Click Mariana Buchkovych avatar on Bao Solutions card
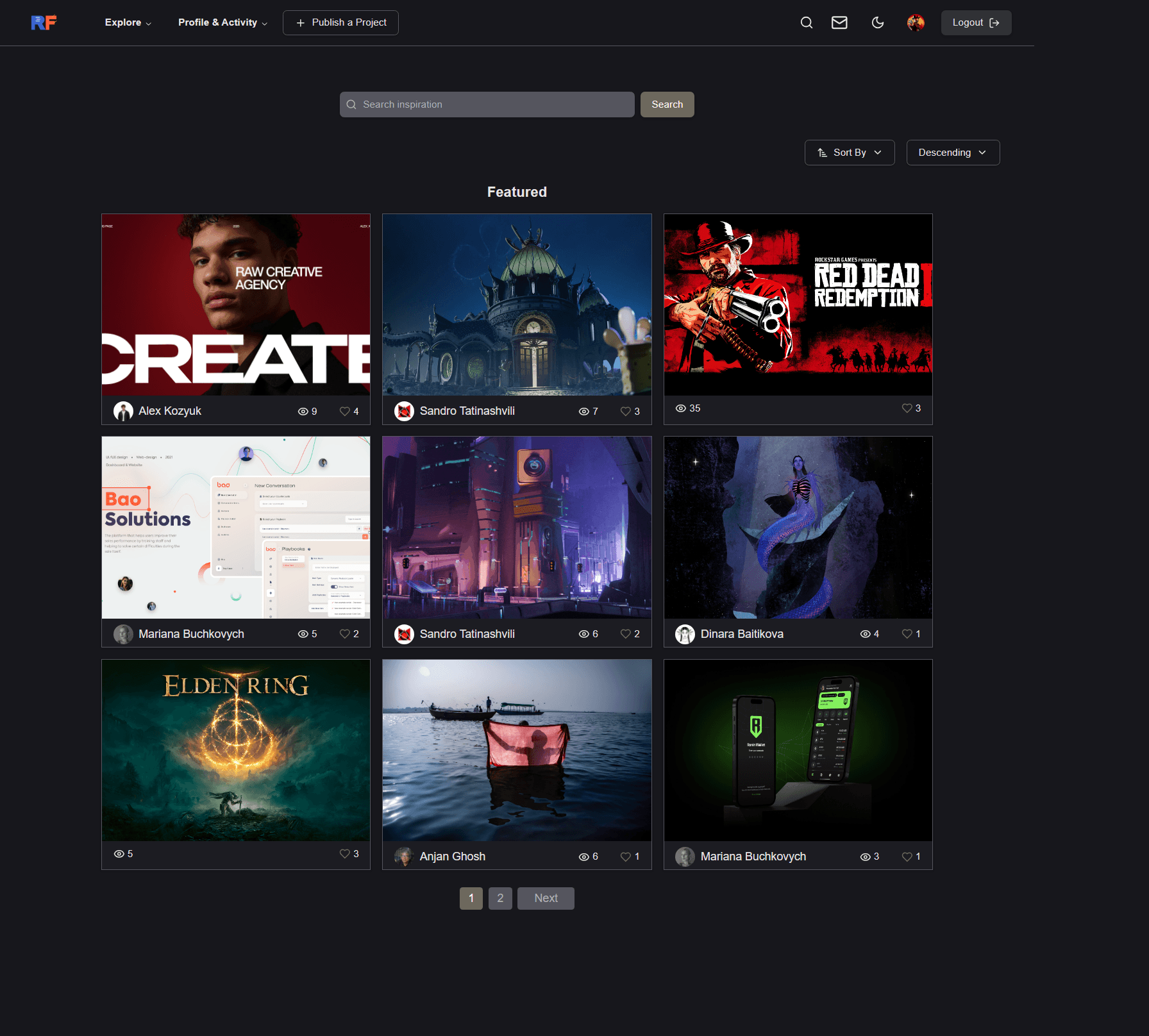 coord(123,634)
